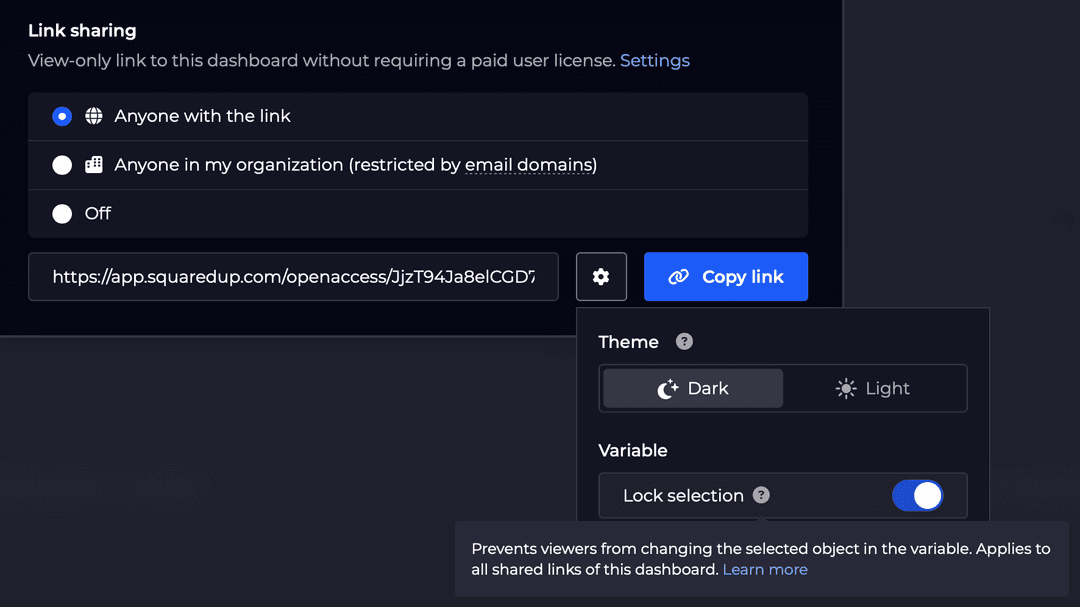Viewport: 1080px width, 607px height.
Task: Click the moon icon on the Dark option
Action: [665, 388]
